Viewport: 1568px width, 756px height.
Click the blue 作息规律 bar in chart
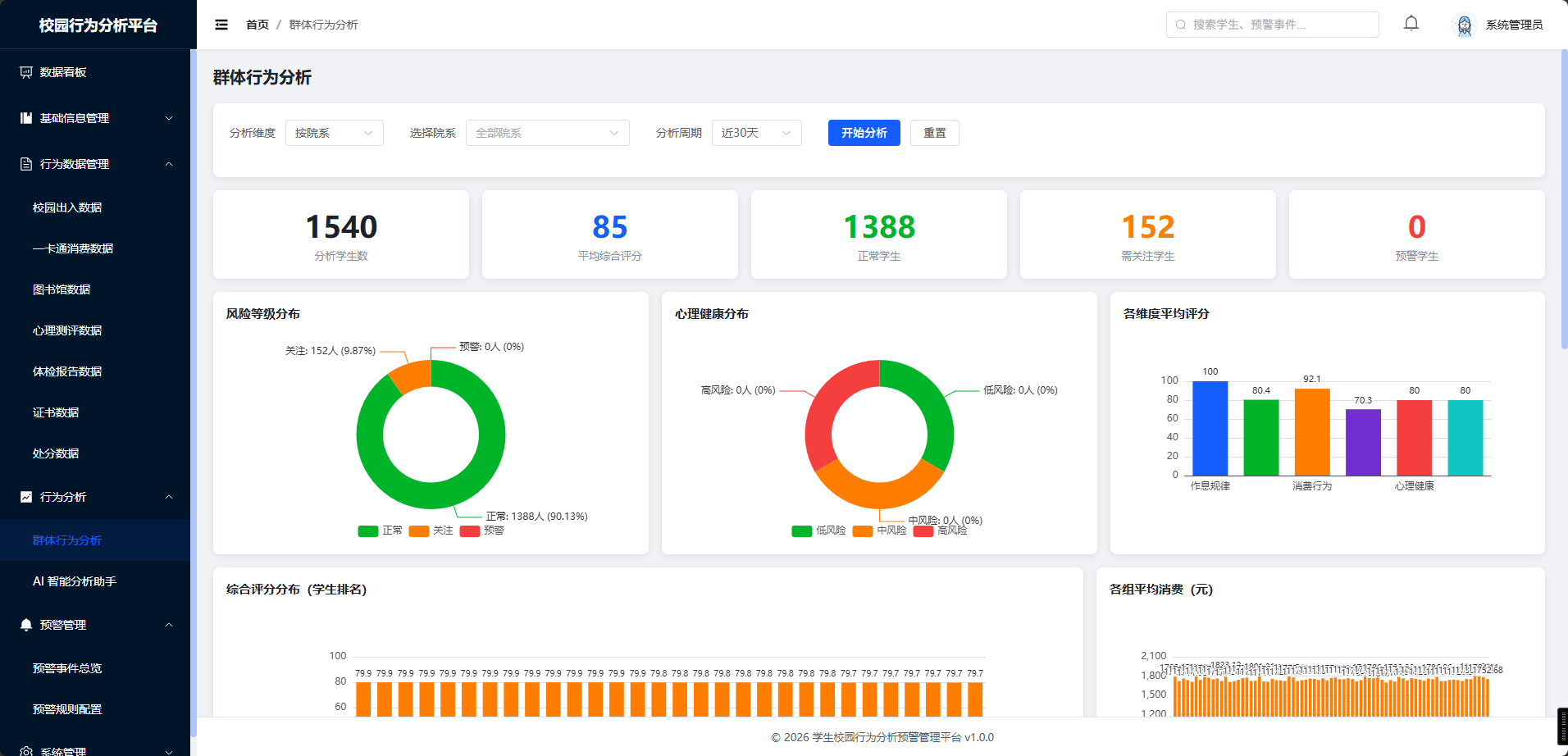point(1210,428)
